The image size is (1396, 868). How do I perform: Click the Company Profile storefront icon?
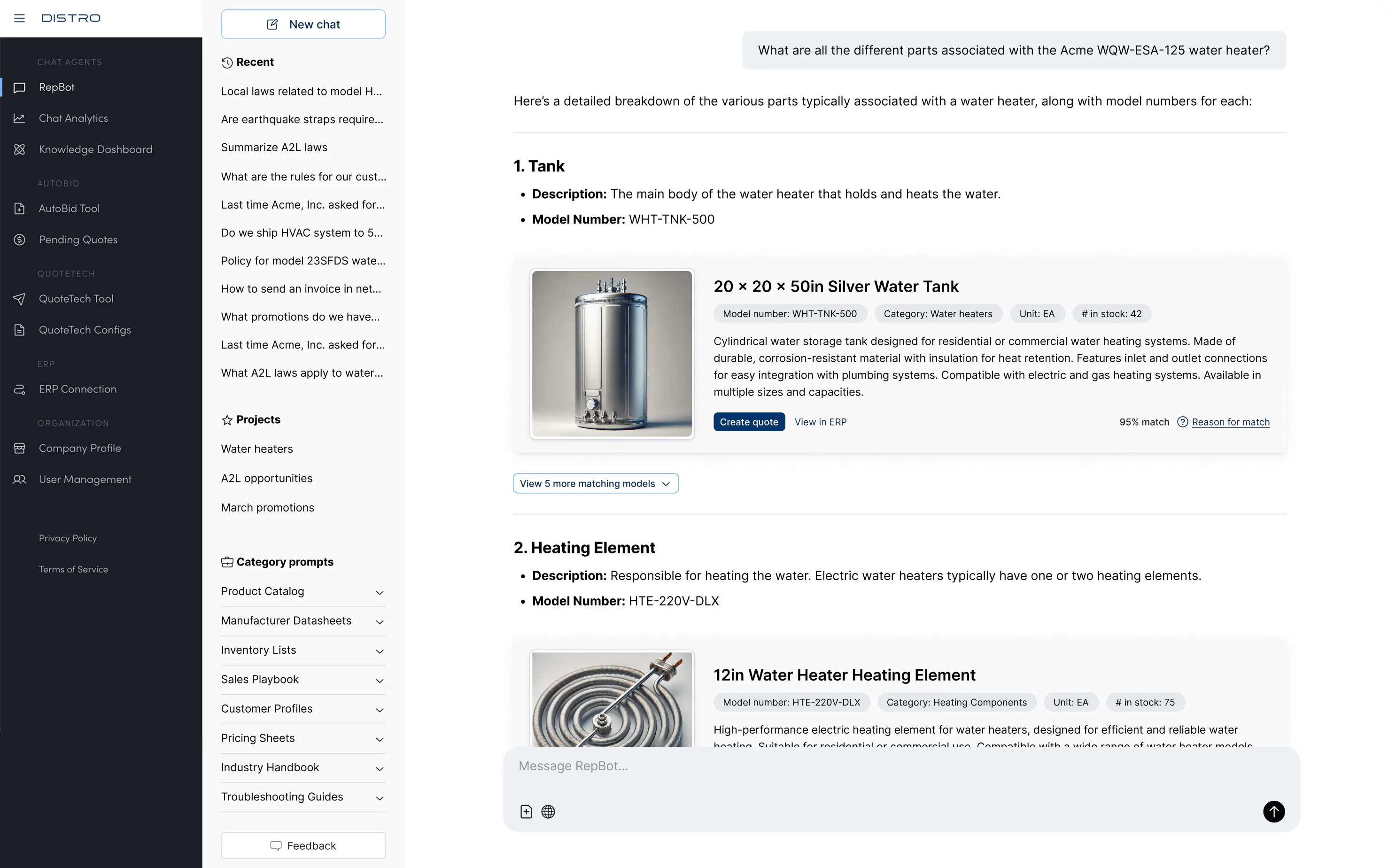tap(20, 449)
